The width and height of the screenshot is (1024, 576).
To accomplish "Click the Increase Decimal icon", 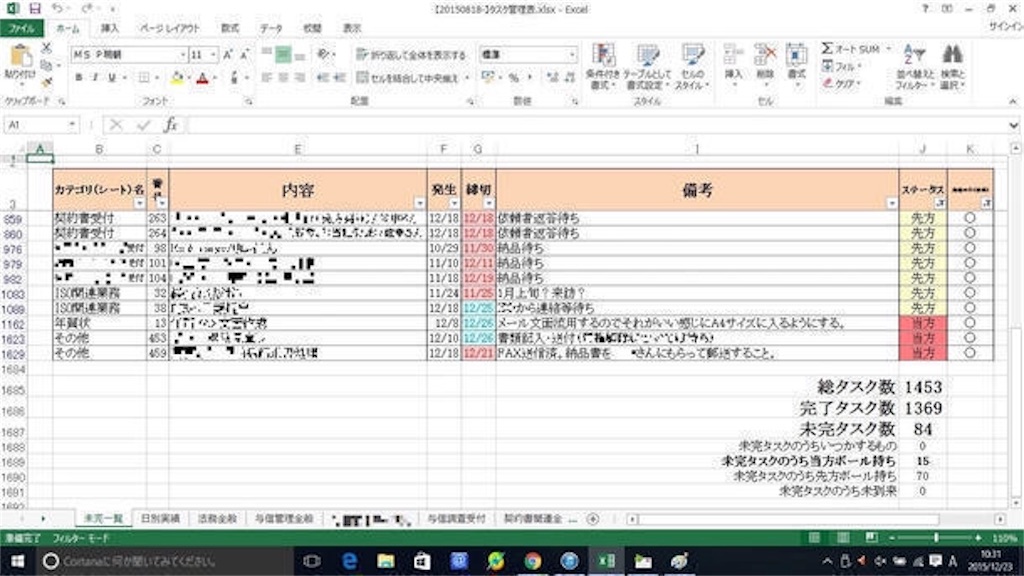I will [x=552, y=78].
